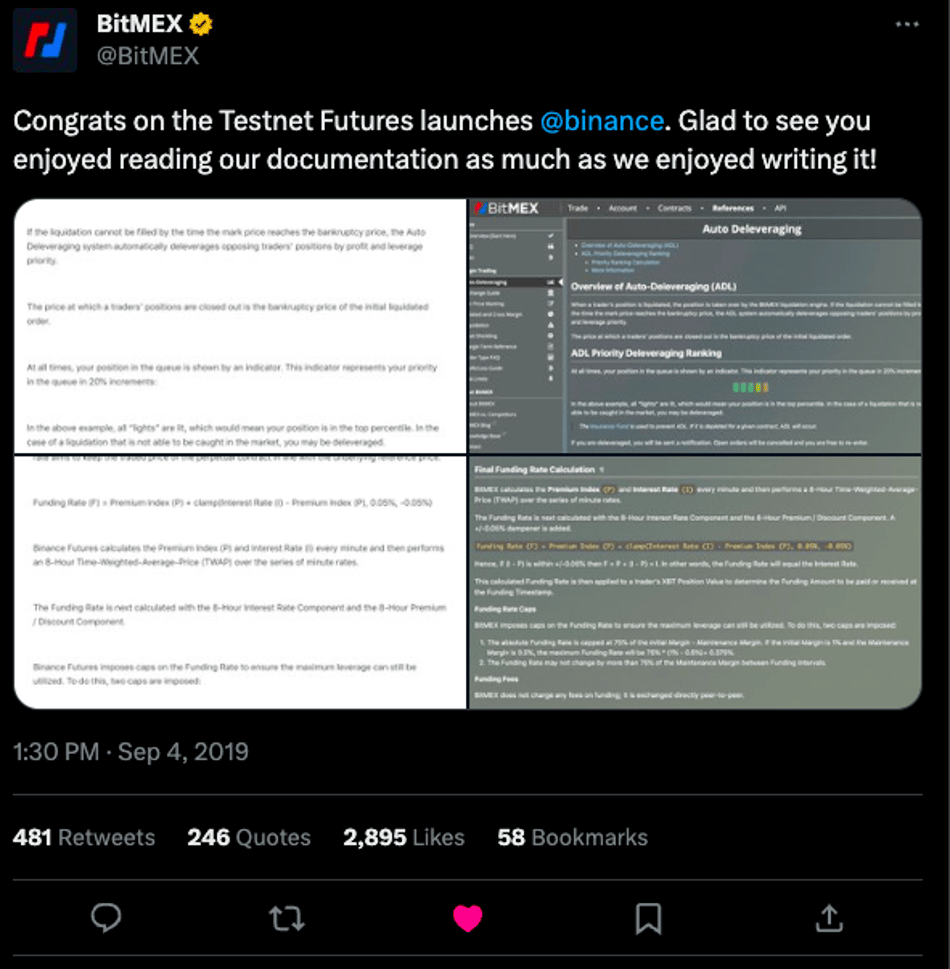Viewport: 950px width, 969px height.
Task: Open the bottom-left Funding Rate screenshot
Action: tap(240, 582)
